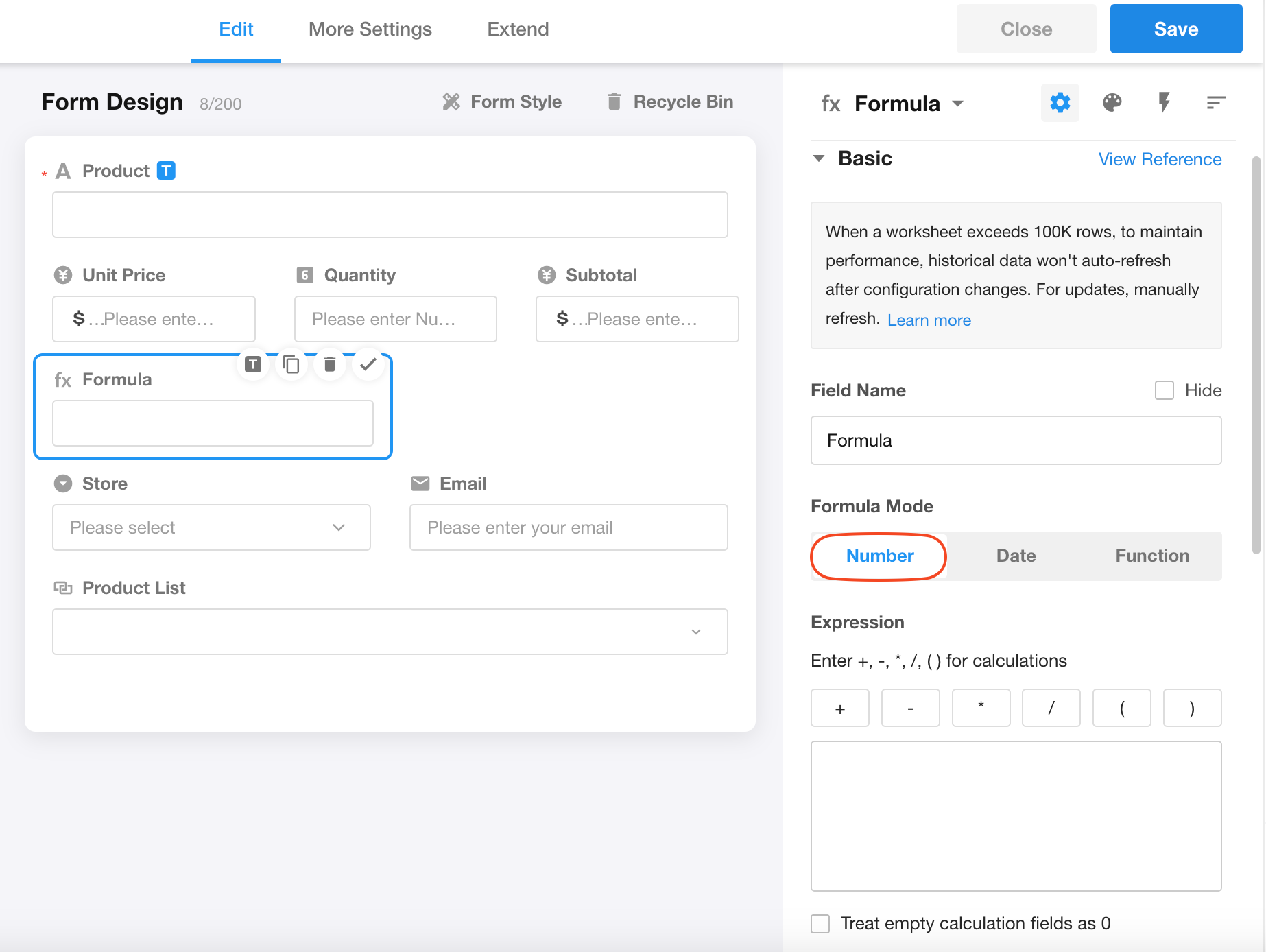Open the Store select dropdown

coord(211,527)
